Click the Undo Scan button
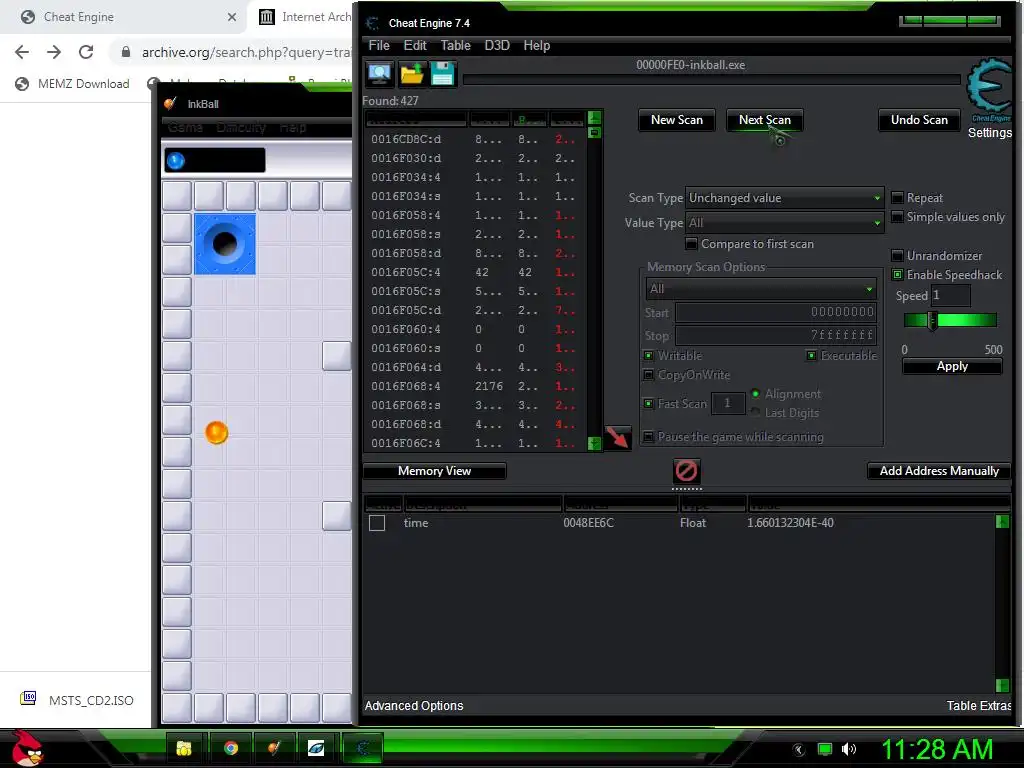1024x768 pixels. (x=919, y=120)
